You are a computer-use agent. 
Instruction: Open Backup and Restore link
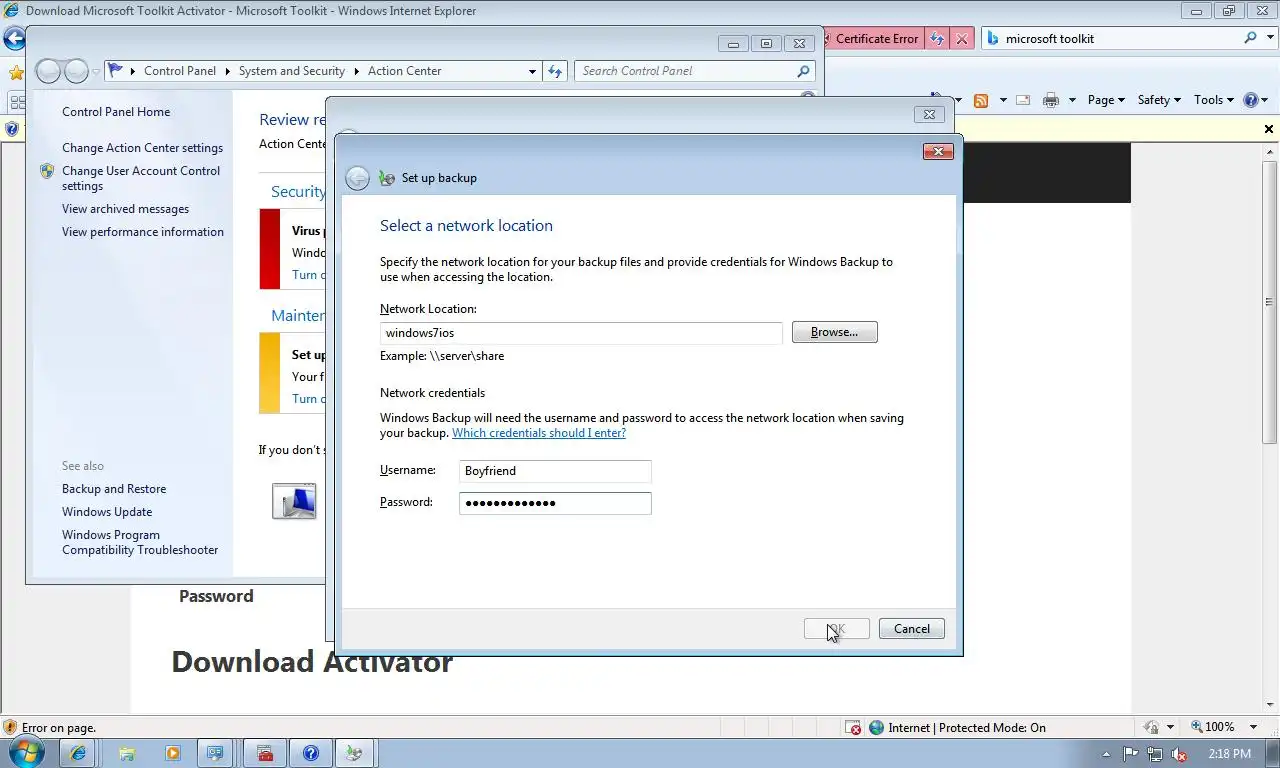pyautogui.click(x=114, y=489)
